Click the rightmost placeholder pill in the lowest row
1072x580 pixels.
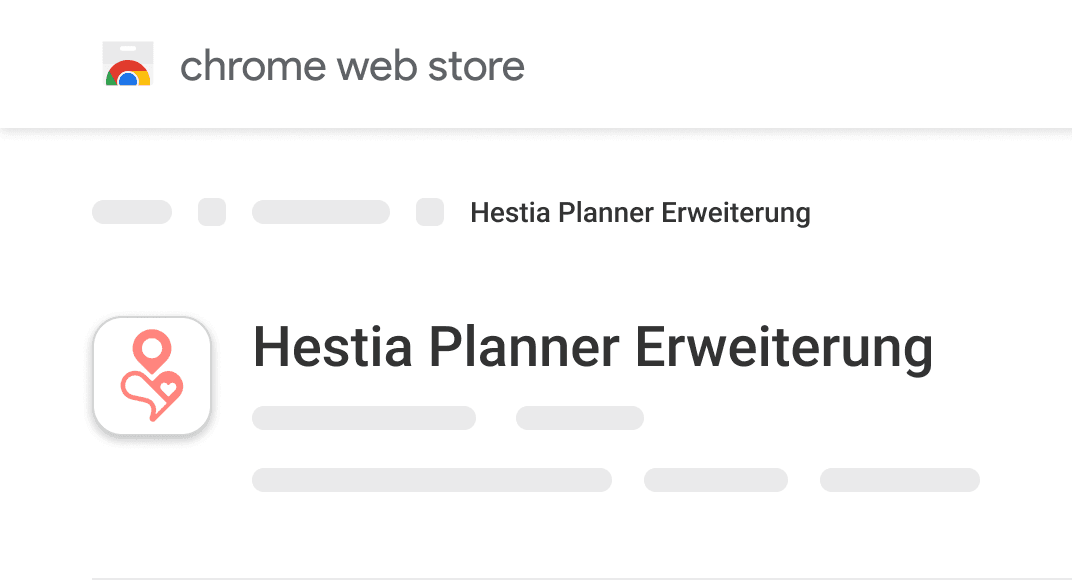(x=900, y=480)
